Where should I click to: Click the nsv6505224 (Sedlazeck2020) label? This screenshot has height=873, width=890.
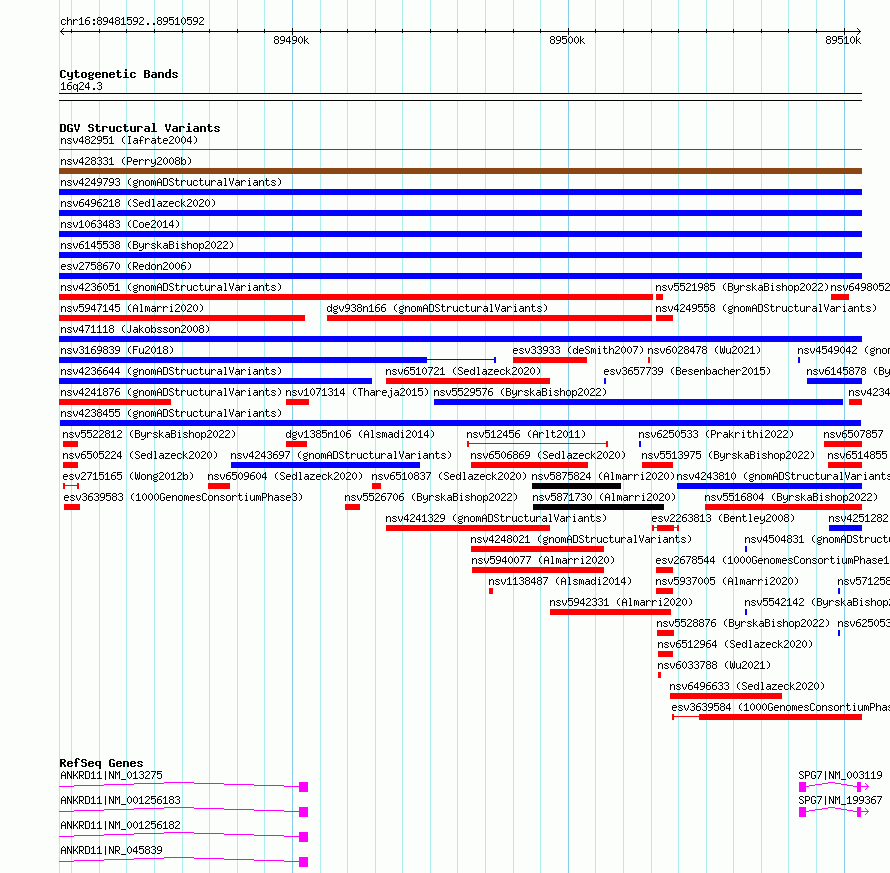140,455
